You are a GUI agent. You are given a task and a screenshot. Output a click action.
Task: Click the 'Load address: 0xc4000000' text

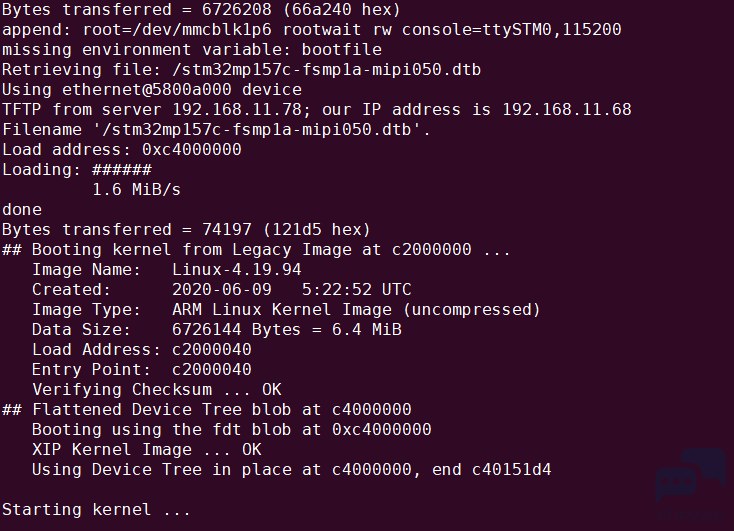point(122,150)
